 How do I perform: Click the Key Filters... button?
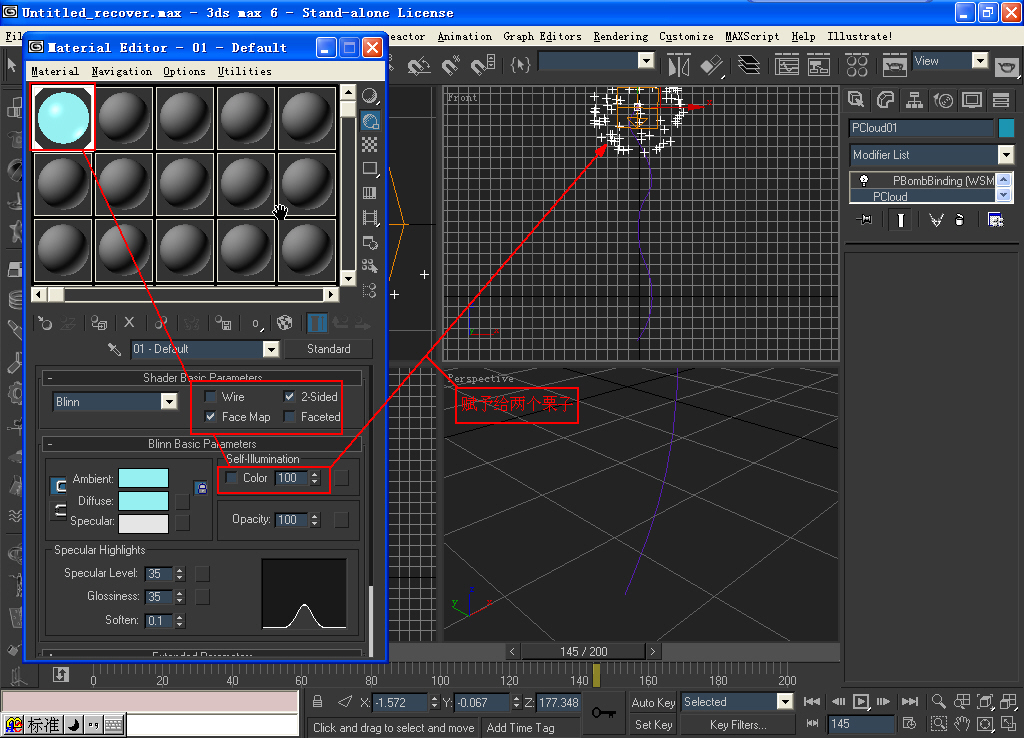738,725
